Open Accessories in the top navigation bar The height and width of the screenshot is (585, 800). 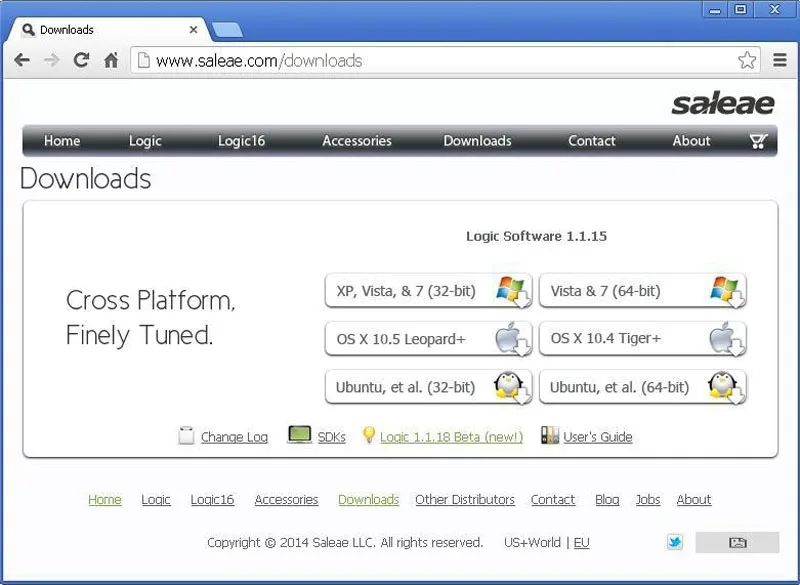click(357, 141)
